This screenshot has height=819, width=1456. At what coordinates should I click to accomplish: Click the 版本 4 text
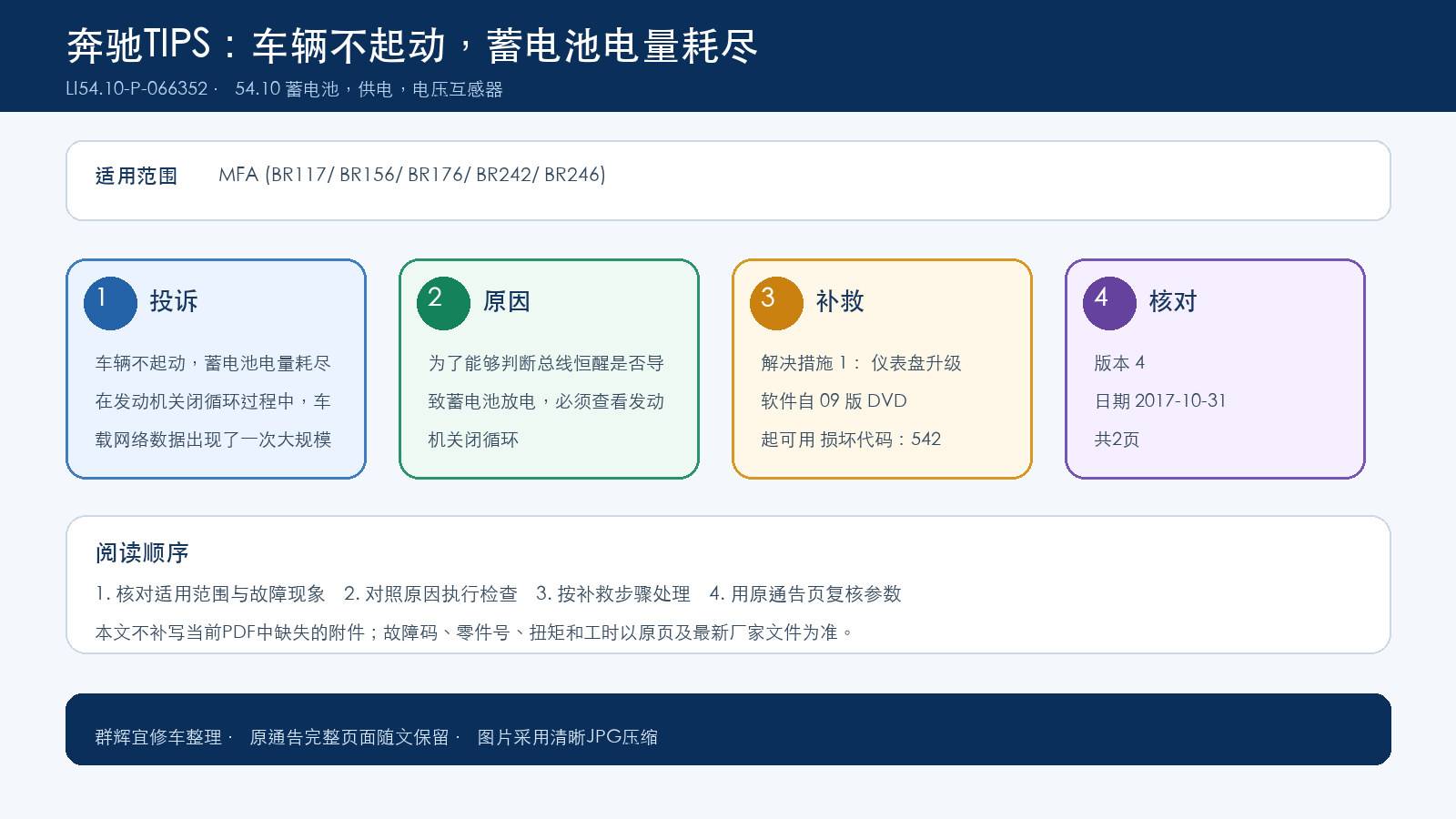coord(1119,363)
